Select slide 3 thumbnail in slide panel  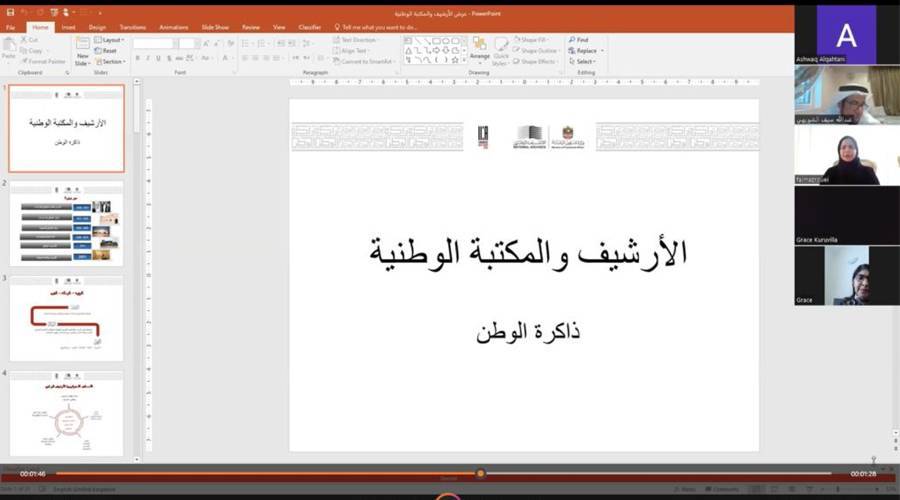coord(67,319)
